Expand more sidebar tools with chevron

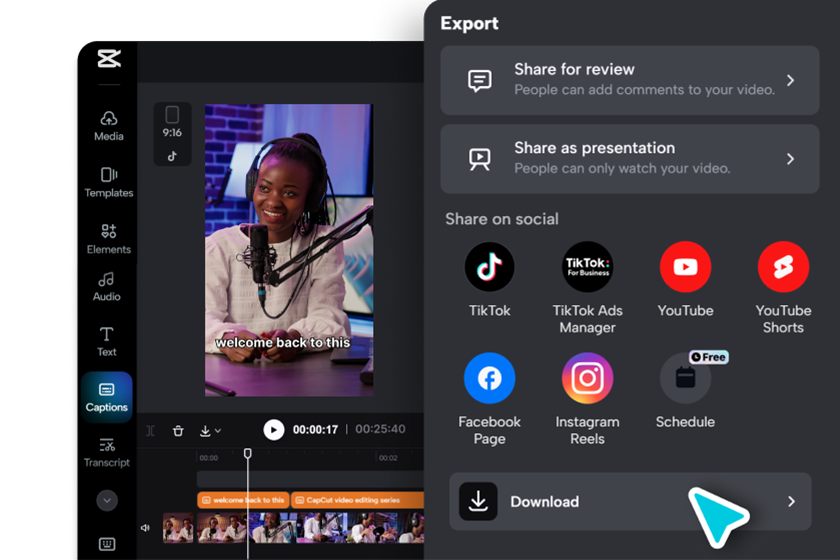coord(107,500)
